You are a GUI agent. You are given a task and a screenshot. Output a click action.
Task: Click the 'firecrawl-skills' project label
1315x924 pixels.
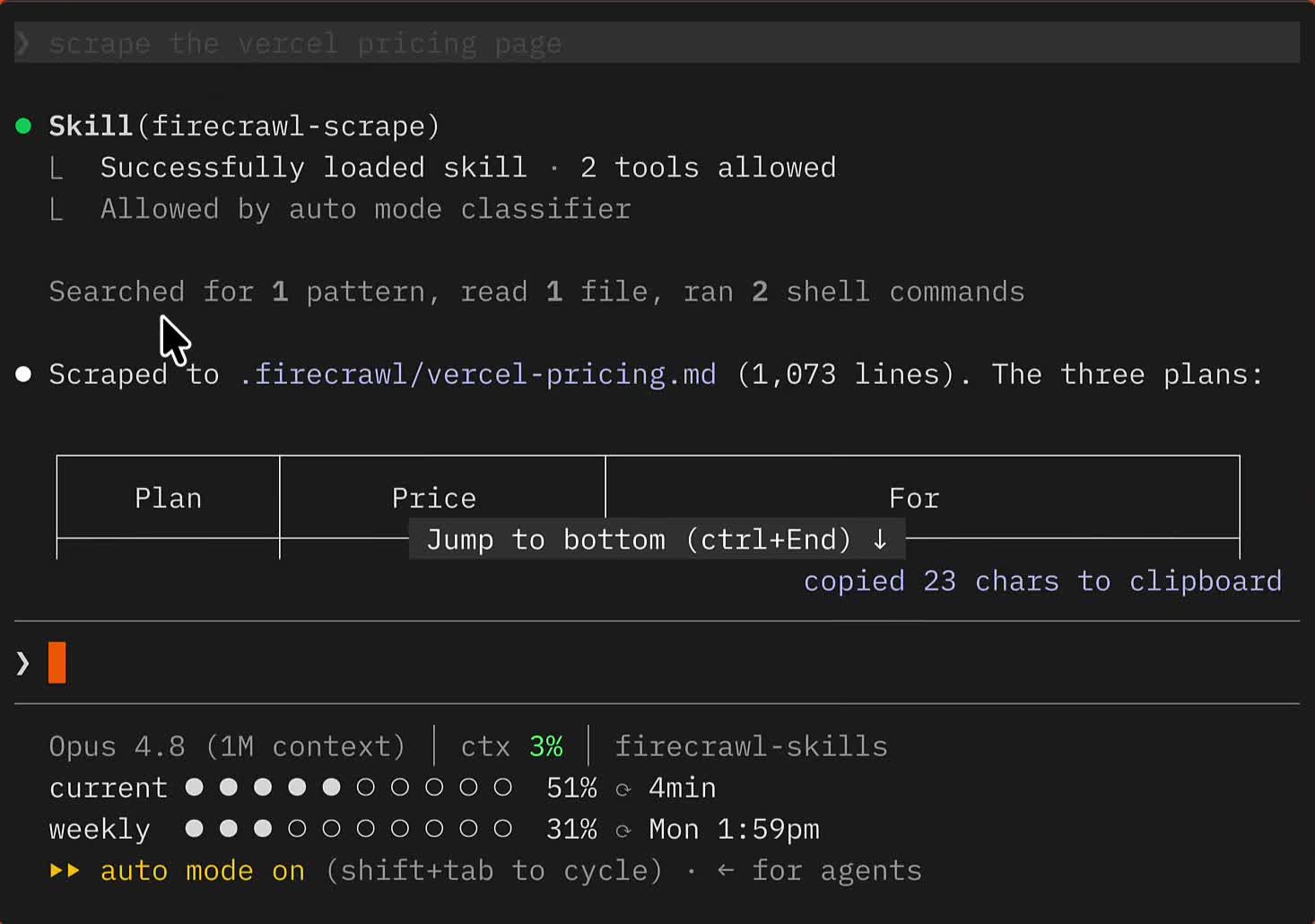[751, 746]
